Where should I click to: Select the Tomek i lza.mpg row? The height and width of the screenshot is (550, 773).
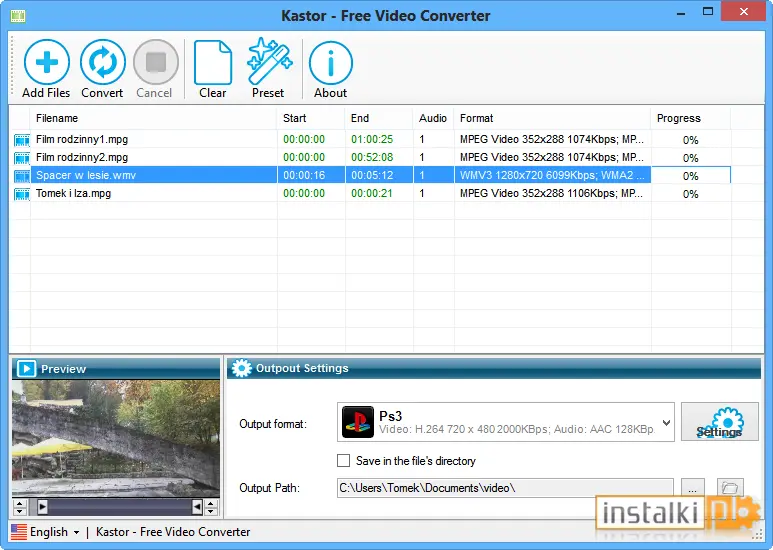point(370,194)
